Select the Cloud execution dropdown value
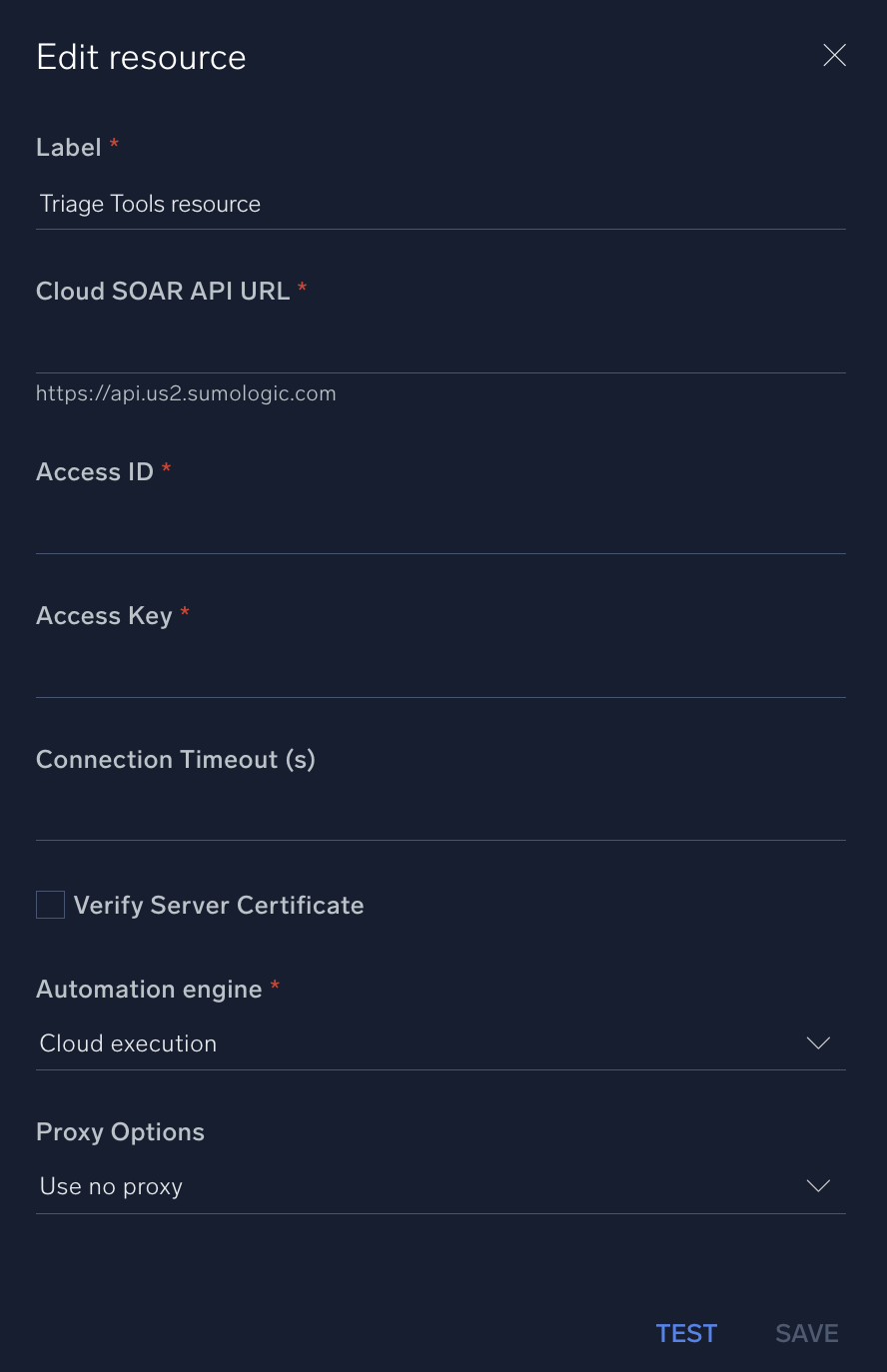The image size is (887, 1372). pyautogui.click(x=440, y=1042)
